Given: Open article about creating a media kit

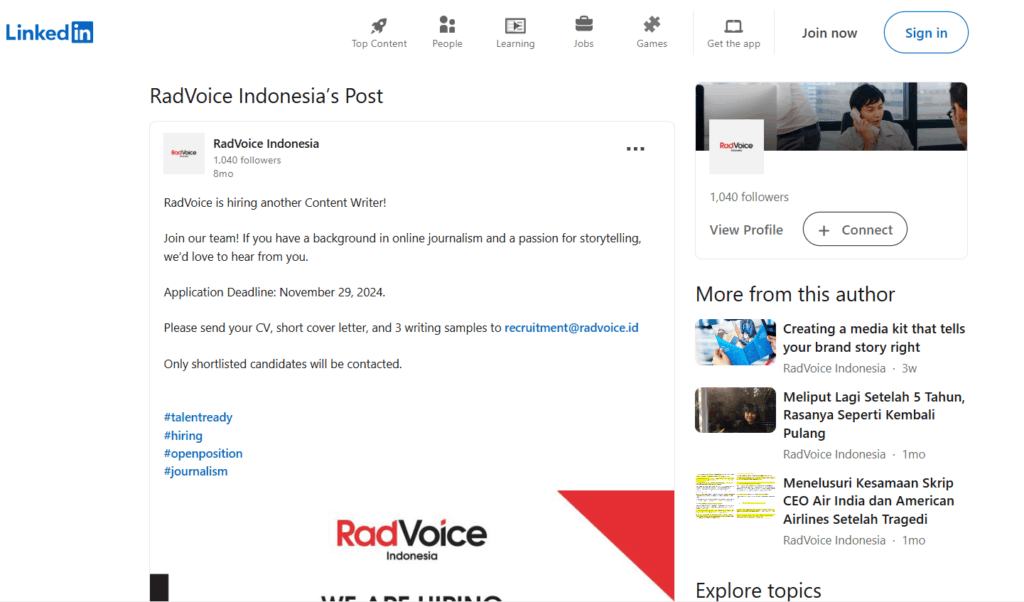Looking at the screenshot, I should 874,338.
